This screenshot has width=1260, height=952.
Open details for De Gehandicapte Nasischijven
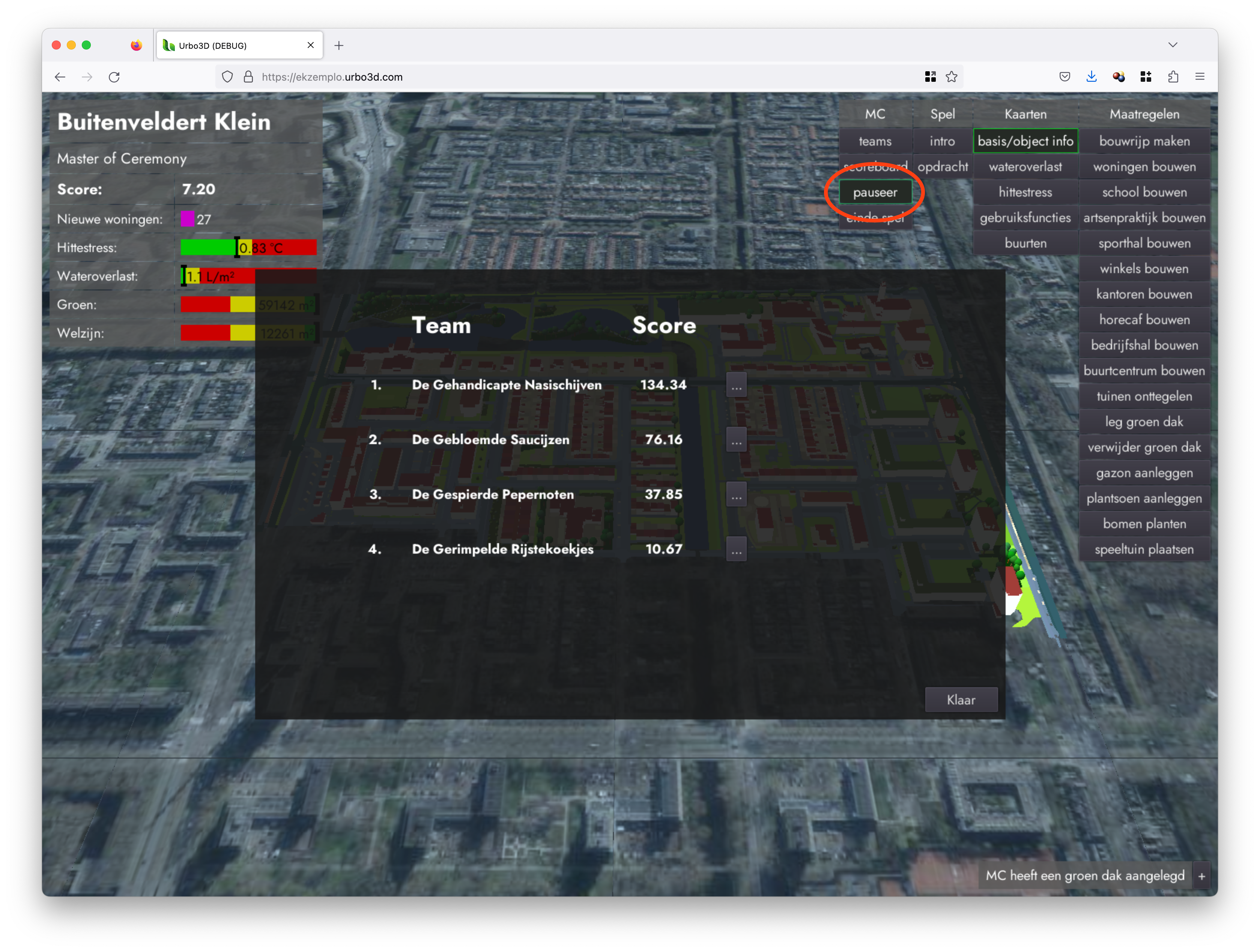click(x=737, y=385)
